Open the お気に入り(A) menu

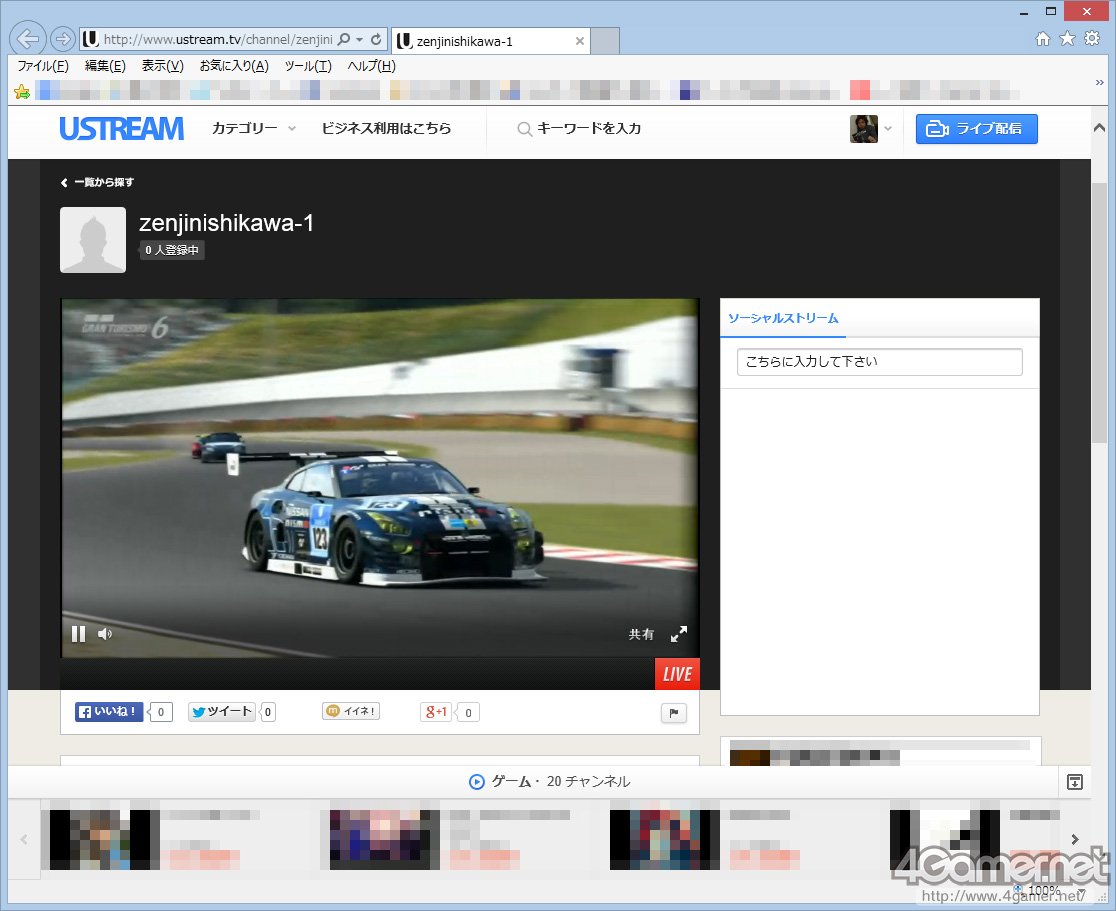(233, 66)
